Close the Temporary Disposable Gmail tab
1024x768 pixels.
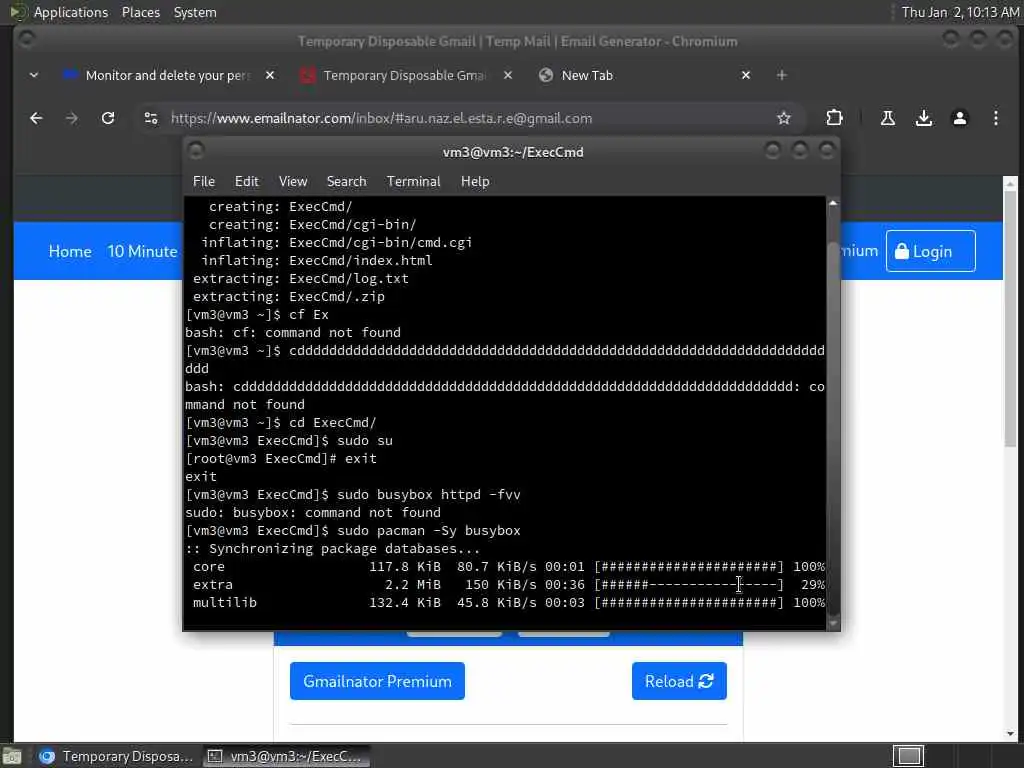point(507,75)
